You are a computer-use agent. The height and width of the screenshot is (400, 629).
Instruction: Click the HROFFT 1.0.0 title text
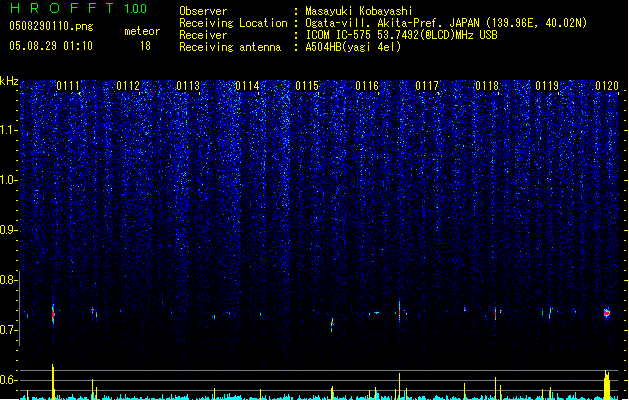[x=79, y=8]
